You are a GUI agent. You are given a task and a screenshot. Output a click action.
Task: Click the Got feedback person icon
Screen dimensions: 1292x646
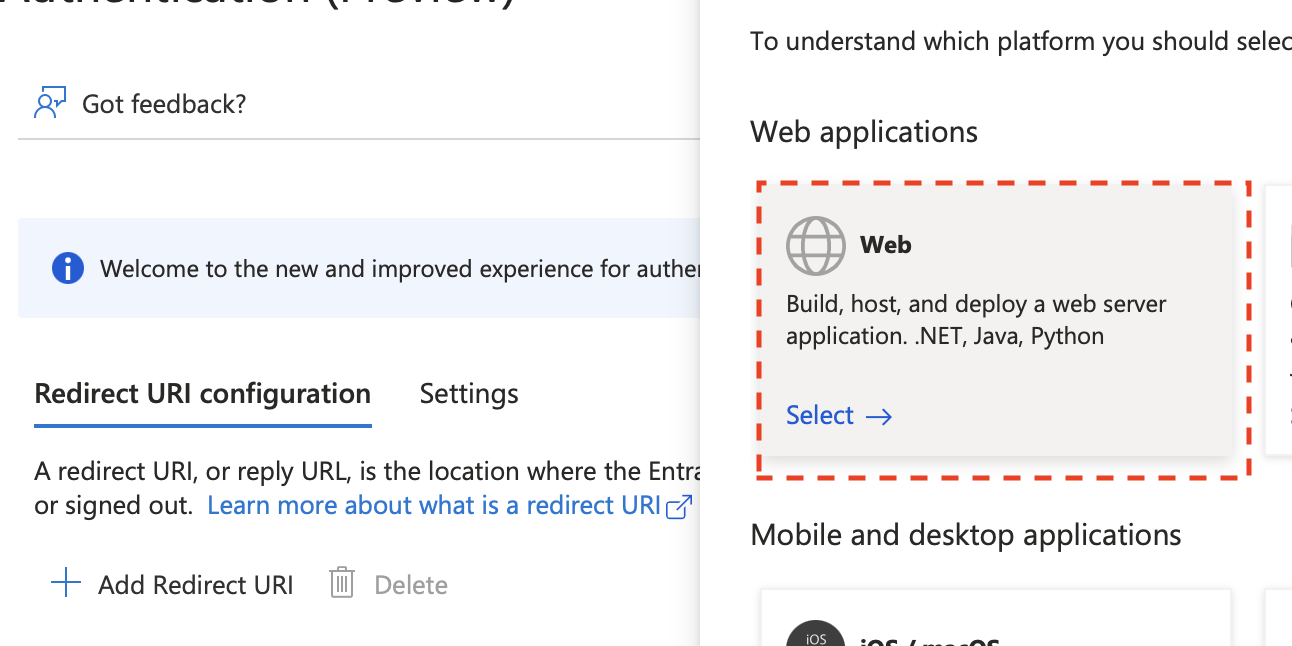coord(50,103)
